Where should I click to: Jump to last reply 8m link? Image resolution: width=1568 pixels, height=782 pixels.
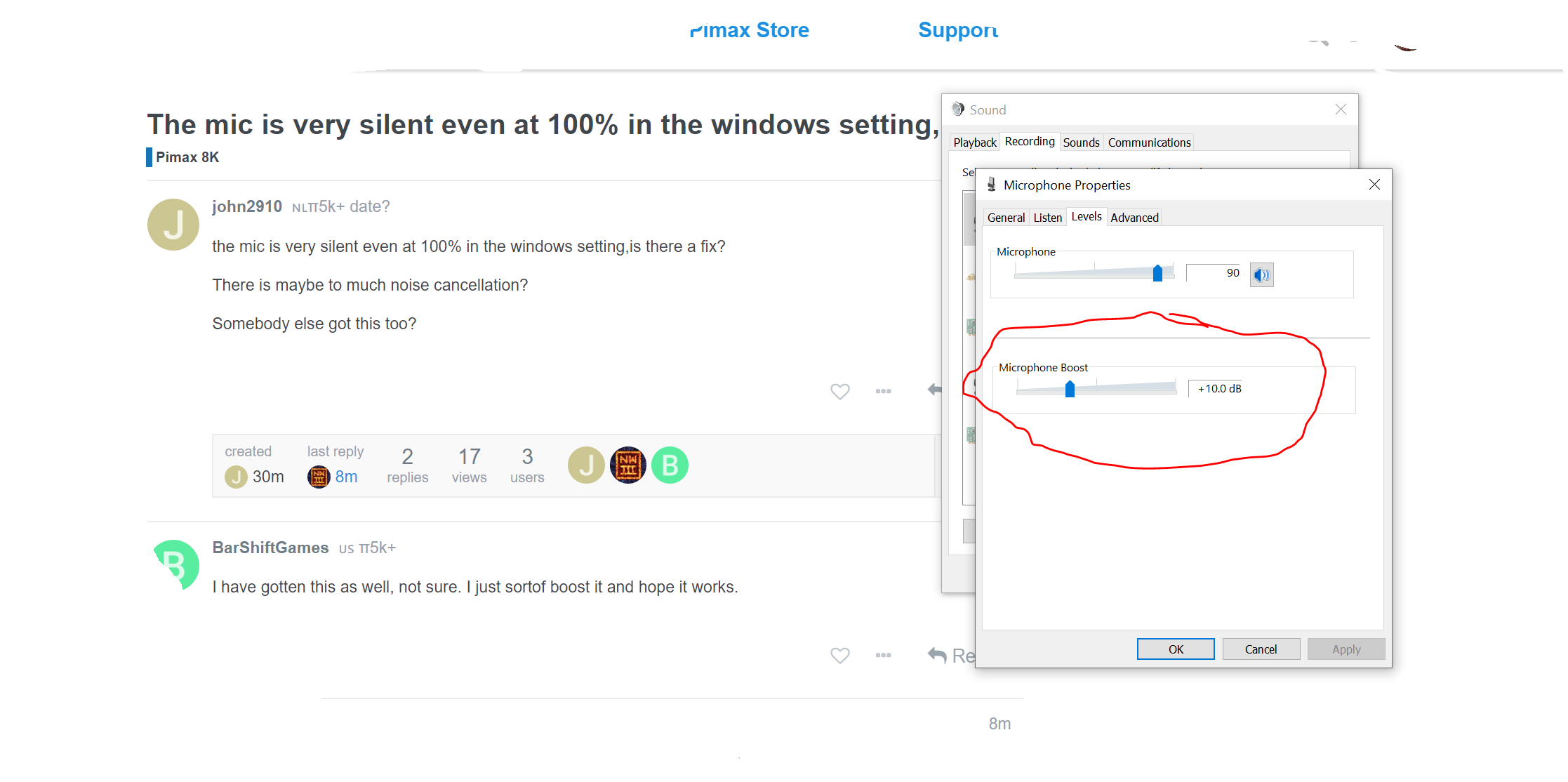(x=346, y=477)
